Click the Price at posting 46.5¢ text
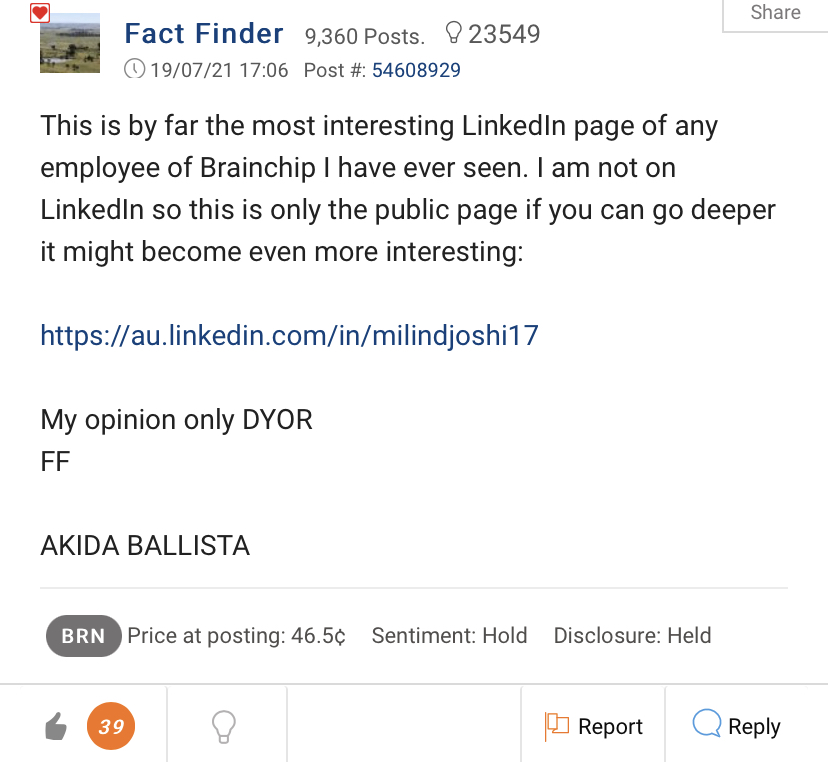This screenshot has width=828, height=762. click(236, 636)
